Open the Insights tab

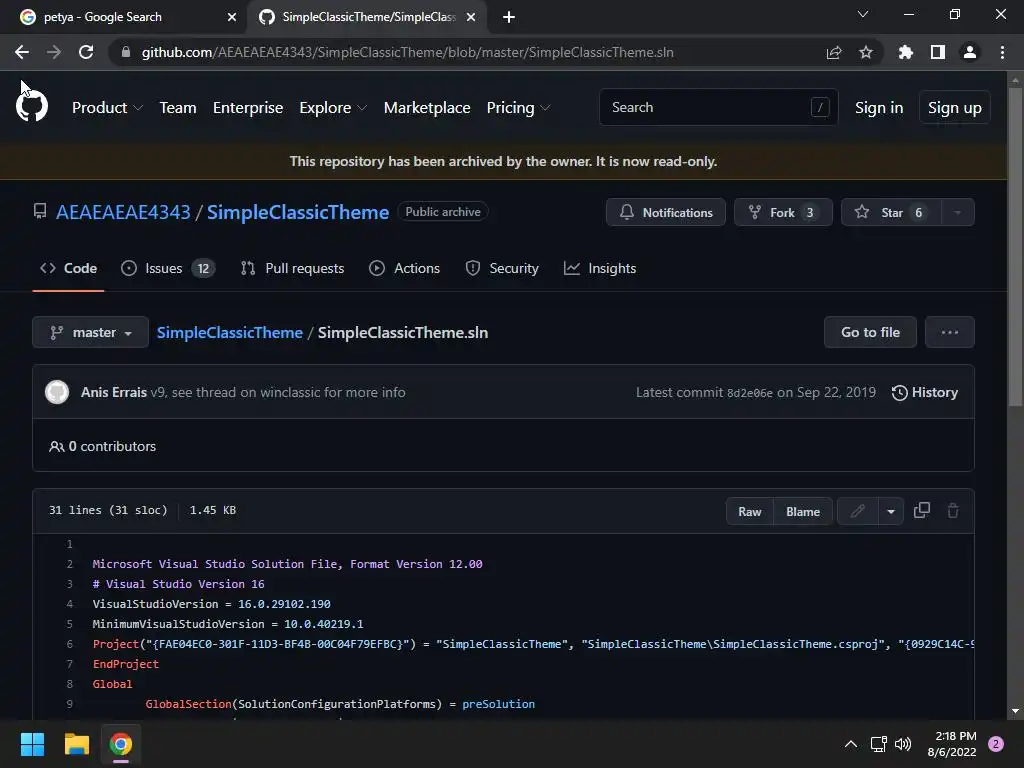(600, 268)
